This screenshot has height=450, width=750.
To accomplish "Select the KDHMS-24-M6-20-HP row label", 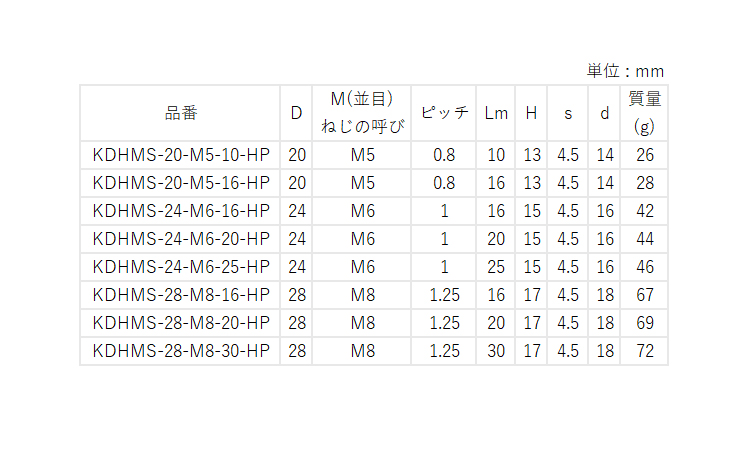I will (181, 239).
